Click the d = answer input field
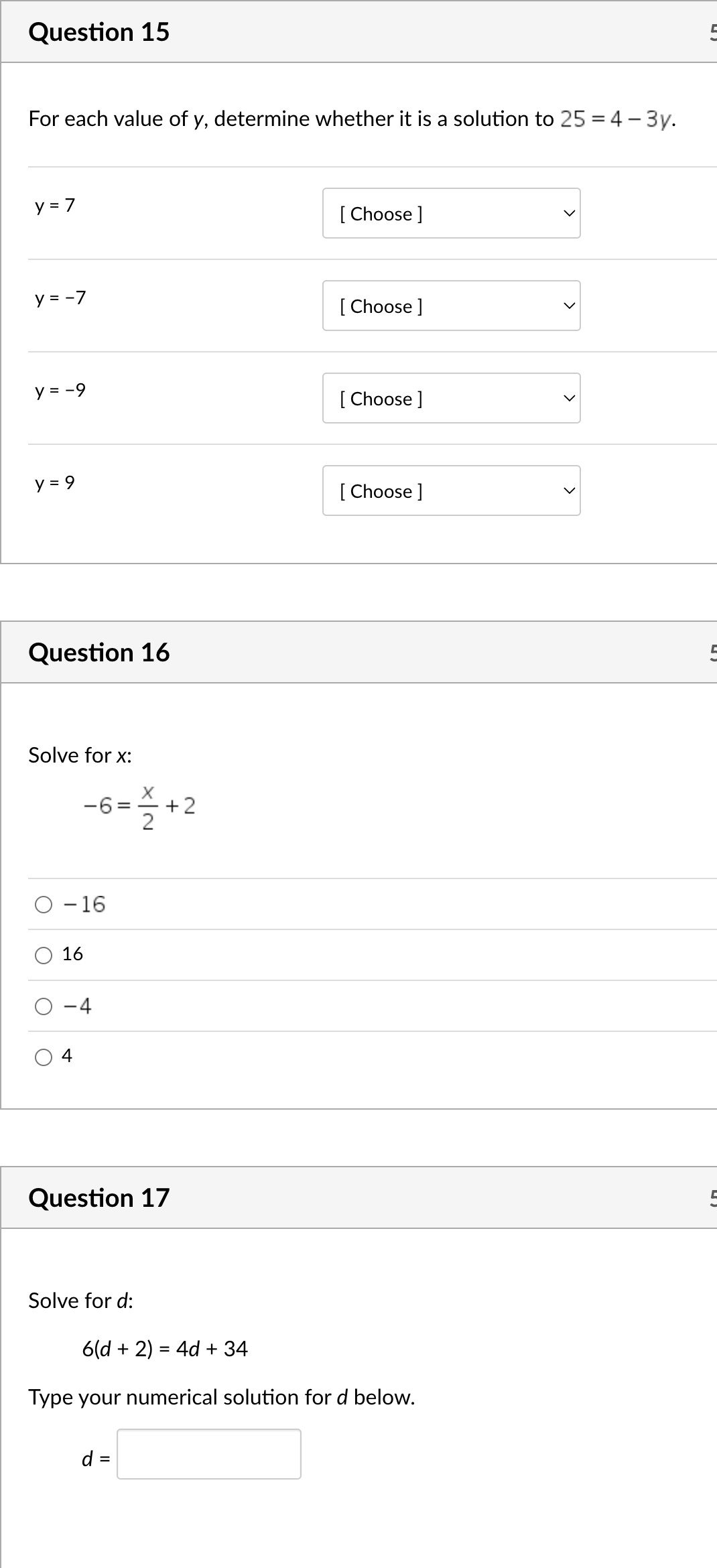This screenshot has width=717, height=1568. (208, 1454)
